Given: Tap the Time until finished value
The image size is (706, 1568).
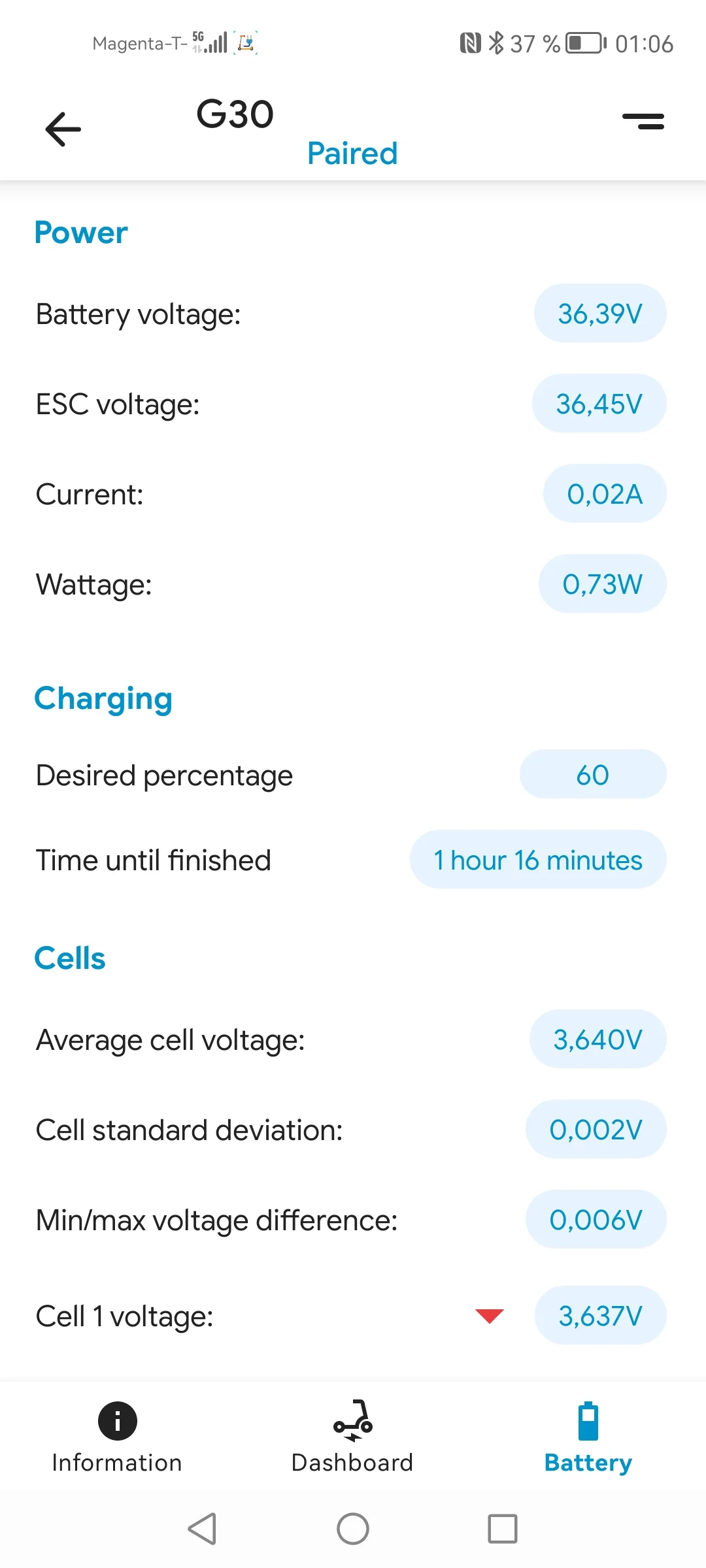Looking at the screenshot, I should [x=538, y=860].
